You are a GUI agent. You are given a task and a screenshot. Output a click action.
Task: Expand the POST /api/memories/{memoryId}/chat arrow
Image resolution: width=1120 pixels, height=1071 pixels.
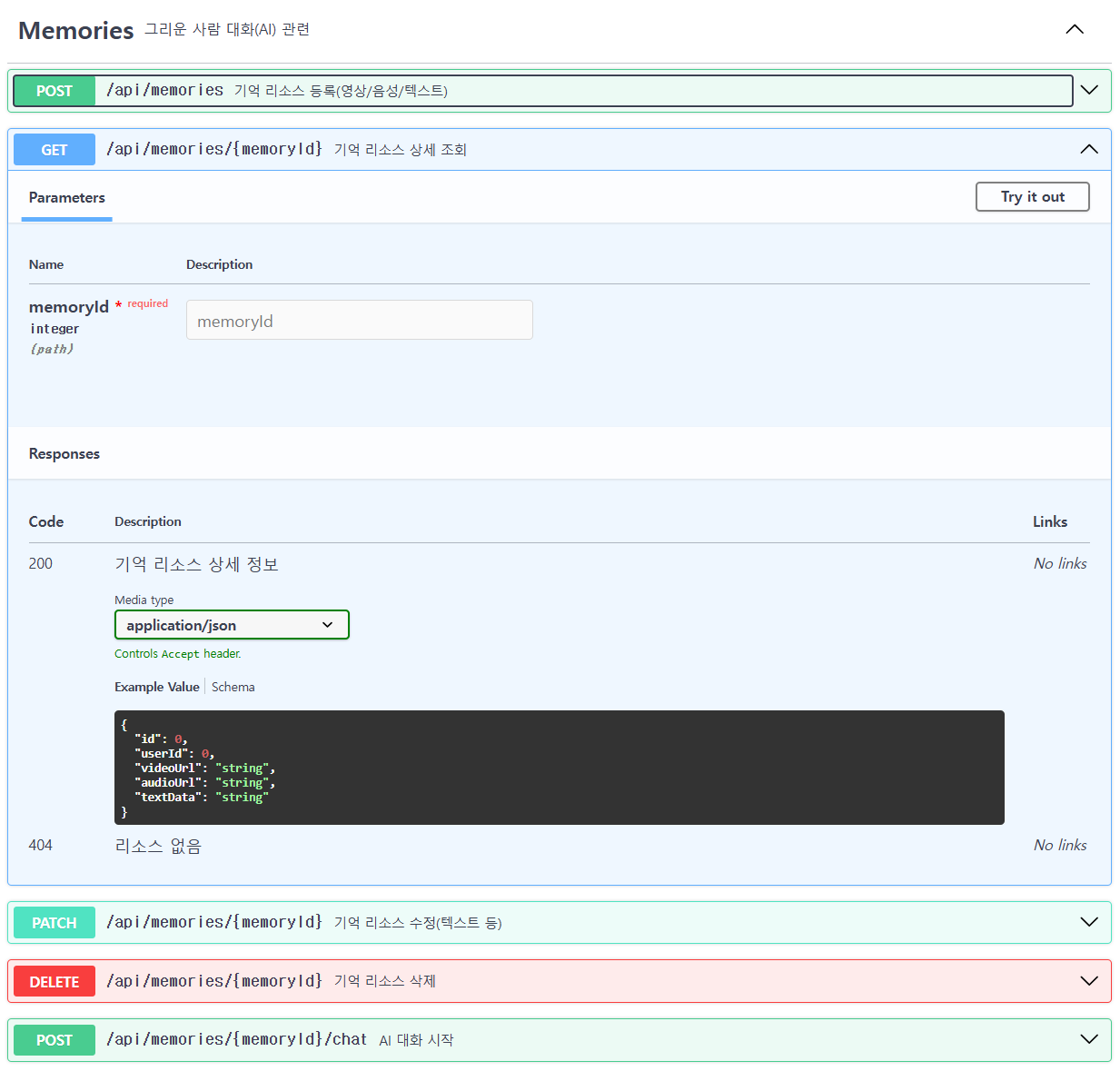coord(1089,1039)
